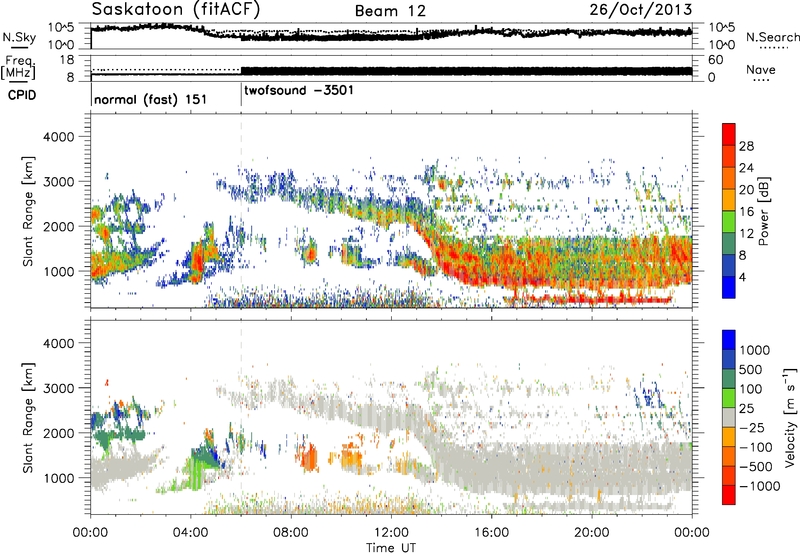Screen dimensions: 800x554
Task: Click the '08:00' time tick label
Action: pyautogui.click(x=290, y=533)
